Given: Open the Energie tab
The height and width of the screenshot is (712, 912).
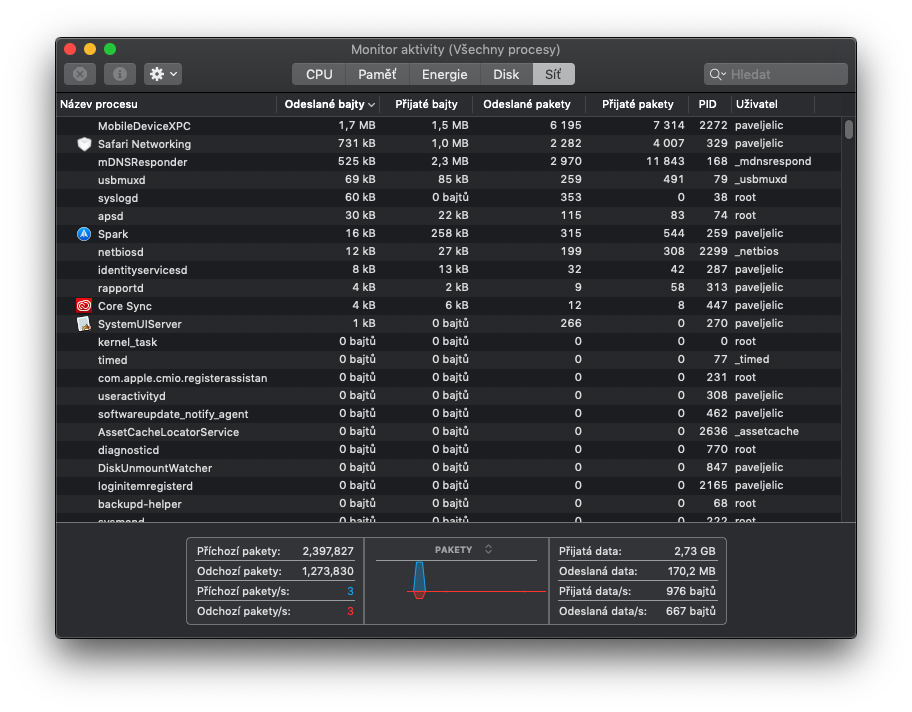Looking at the screenshot, I should tap(444, 74).
